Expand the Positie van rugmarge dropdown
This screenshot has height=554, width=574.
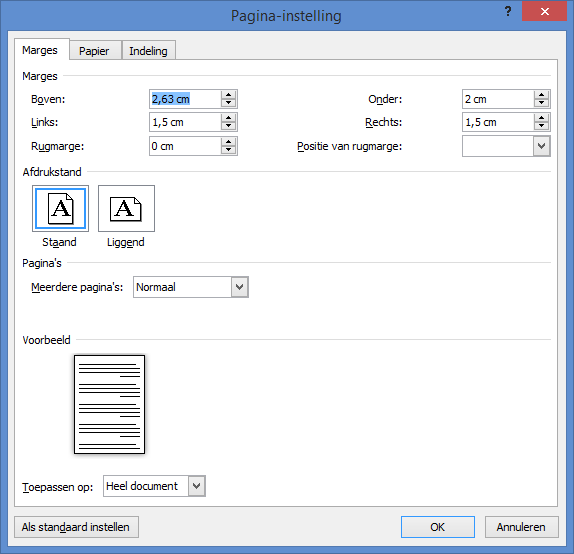(542, 146)
